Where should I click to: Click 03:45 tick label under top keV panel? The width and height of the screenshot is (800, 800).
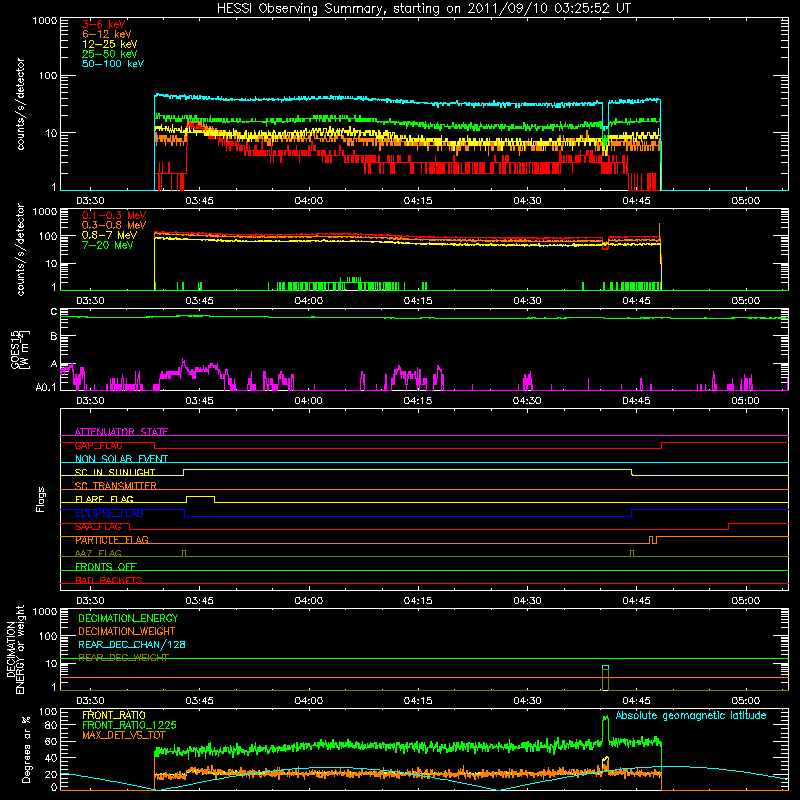(x=199, y=201)
